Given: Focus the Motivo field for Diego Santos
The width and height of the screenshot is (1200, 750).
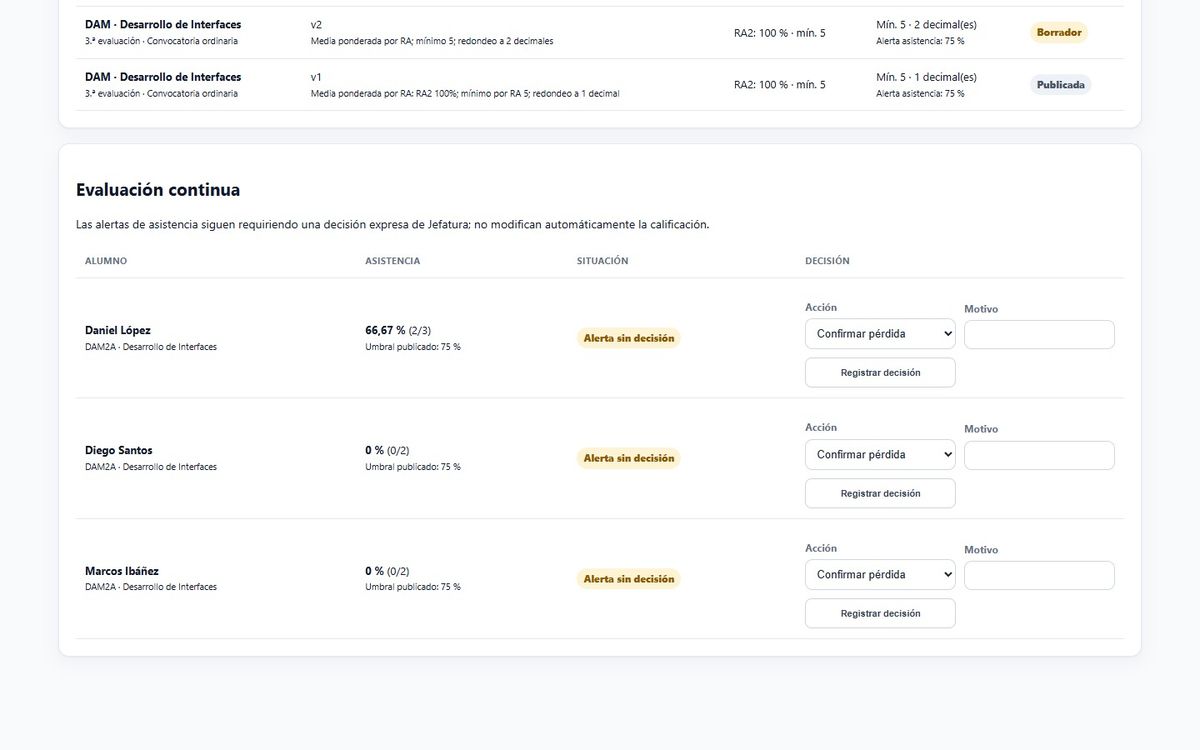Looking at the screenshot, I should 1039,455.
